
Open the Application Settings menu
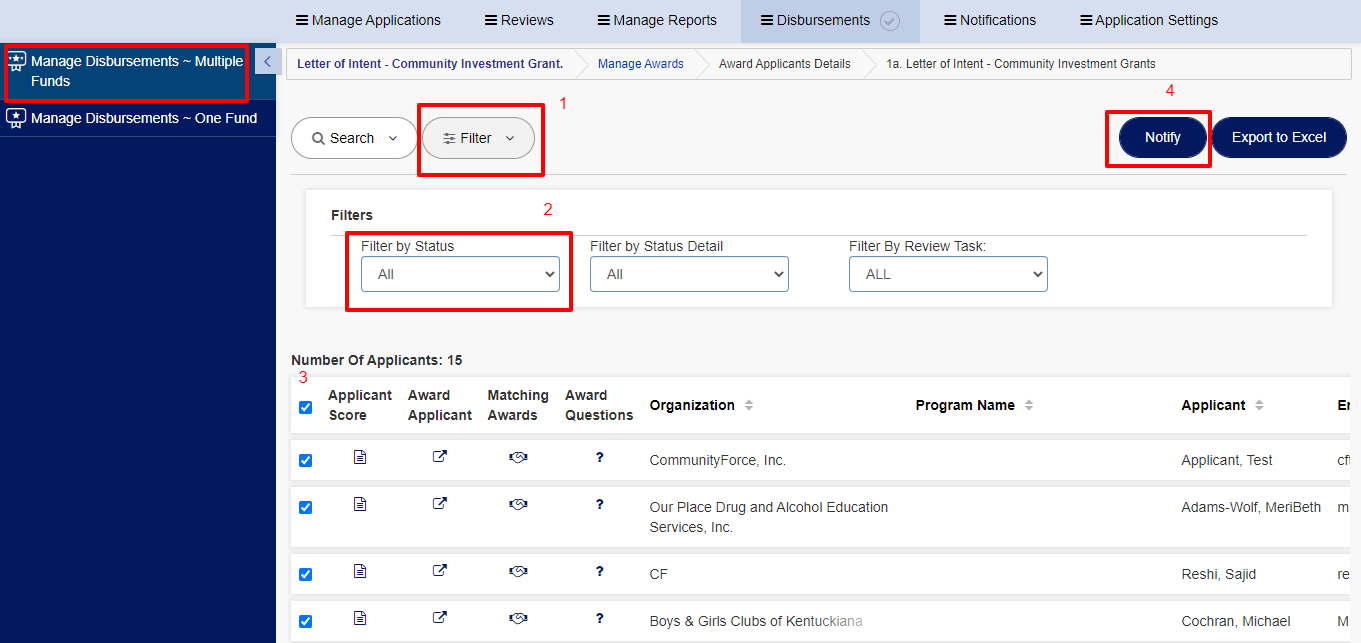click(x=1149, y=20)
